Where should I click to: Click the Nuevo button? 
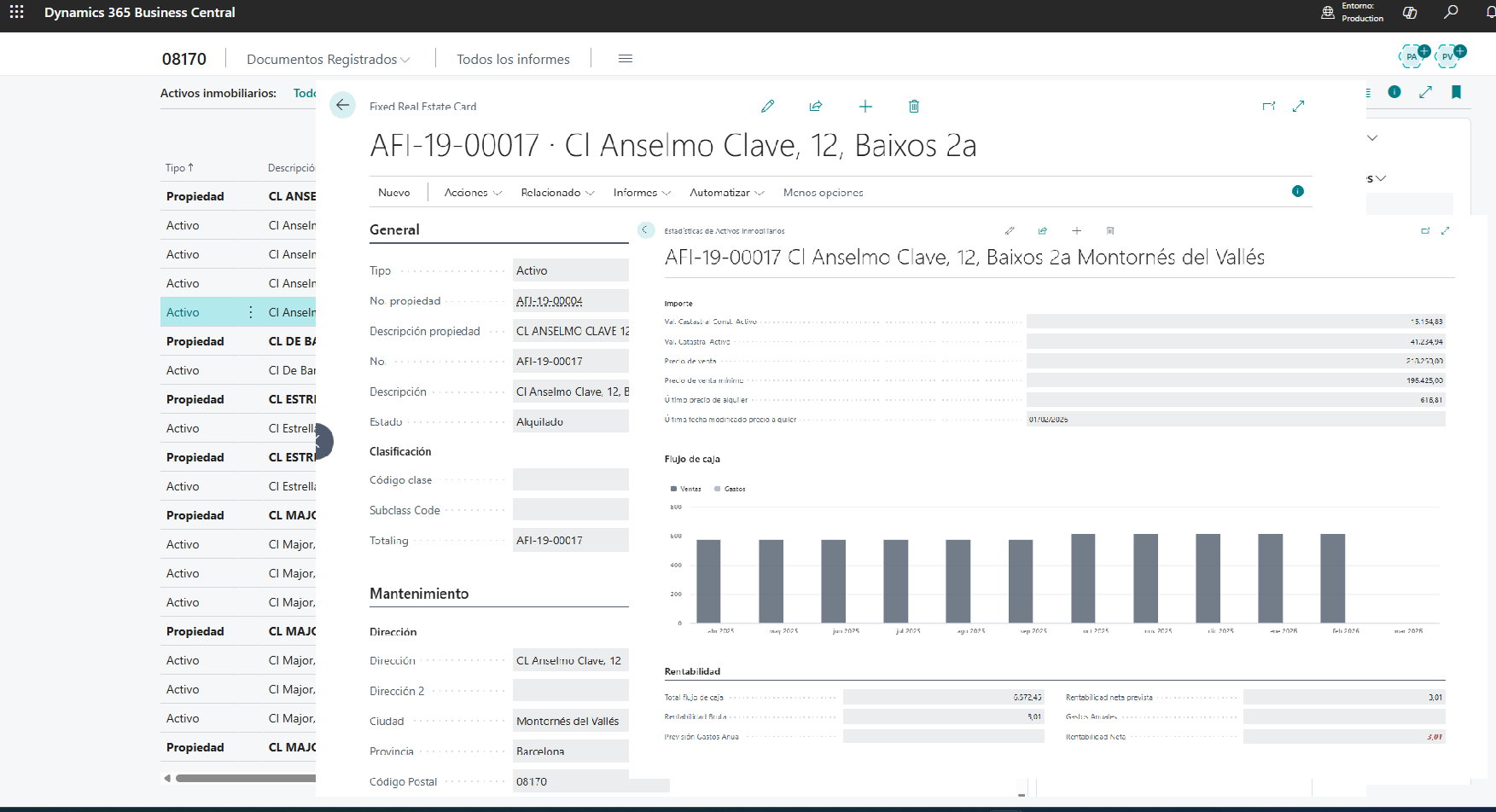point(393,193)
